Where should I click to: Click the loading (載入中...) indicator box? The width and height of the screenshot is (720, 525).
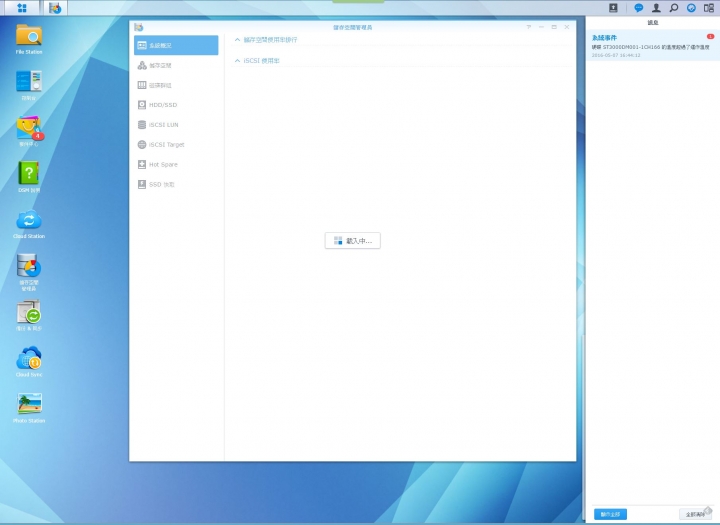coord(353,240)
